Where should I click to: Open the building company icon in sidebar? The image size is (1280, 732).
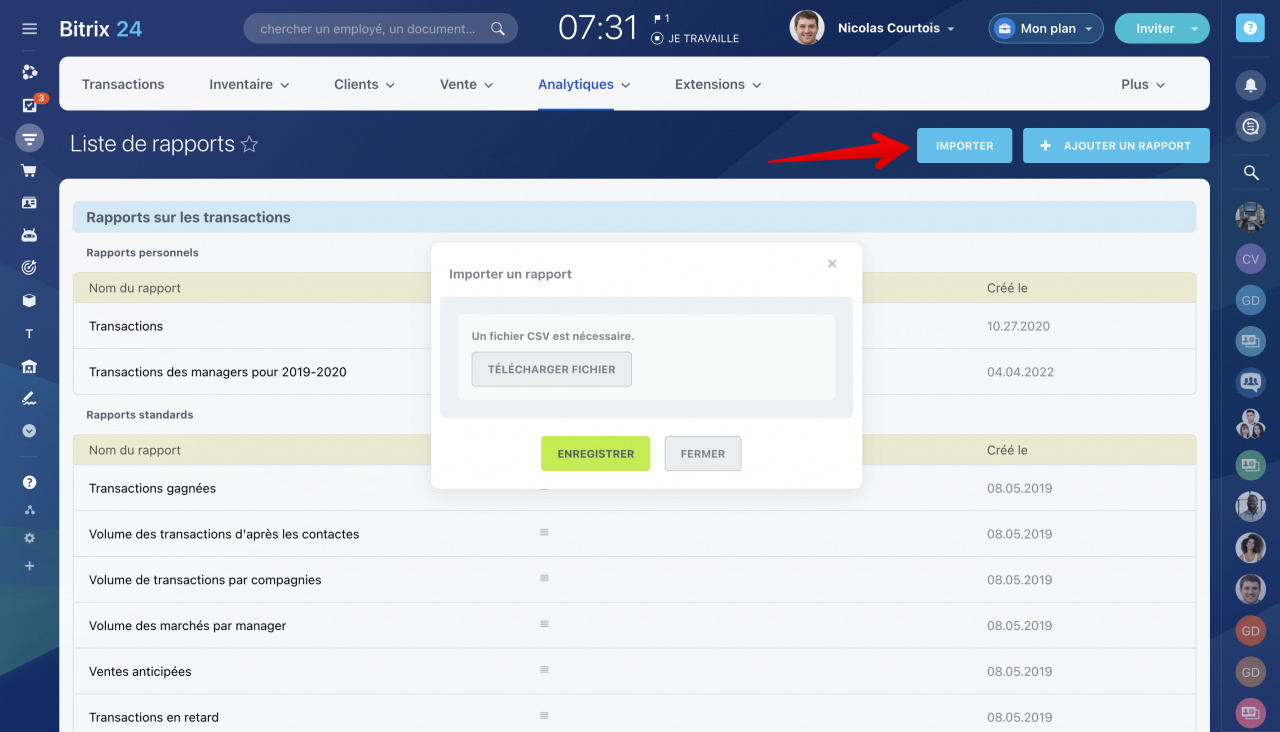tap(29, 366)
